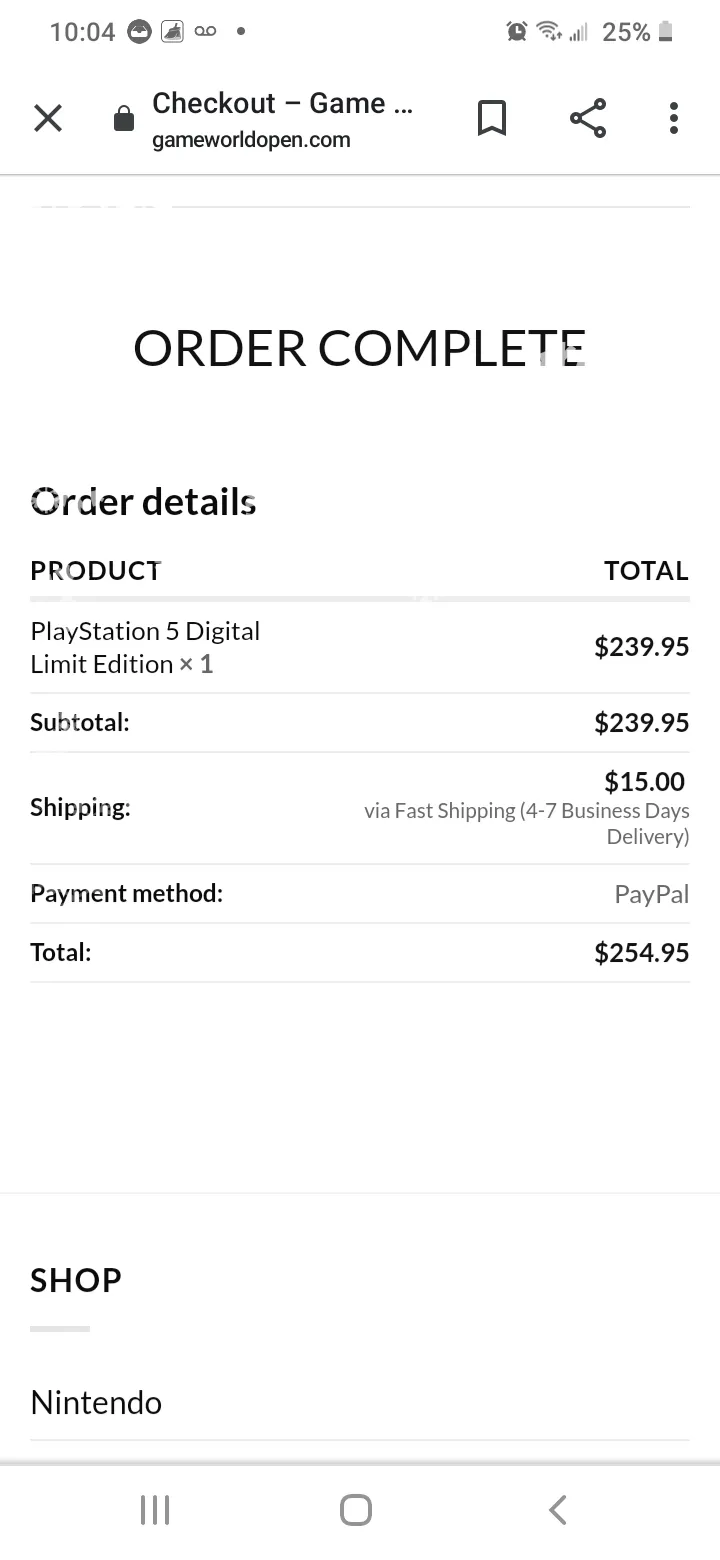Tap the Android home button
Viewport: 720px width, 1560px height.
pyautogui.click(x=356, y=1510)
